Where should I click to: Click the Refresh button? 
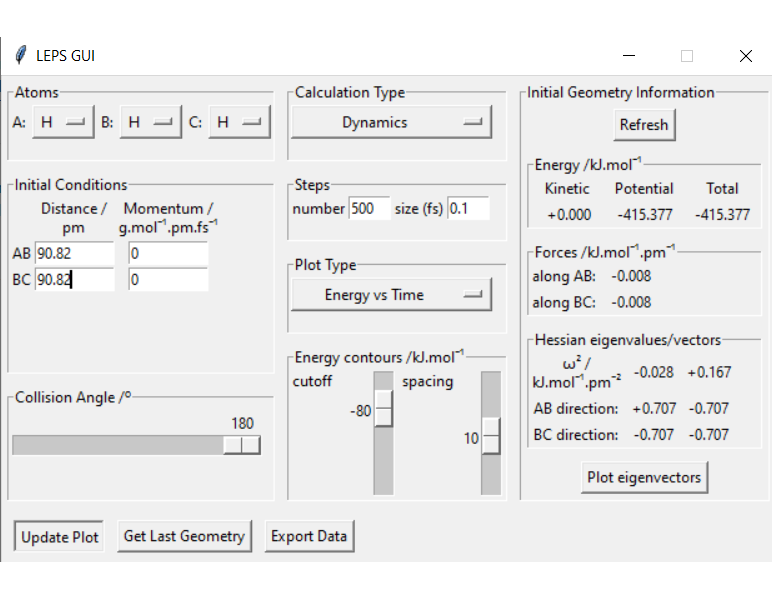coord(644,125)
